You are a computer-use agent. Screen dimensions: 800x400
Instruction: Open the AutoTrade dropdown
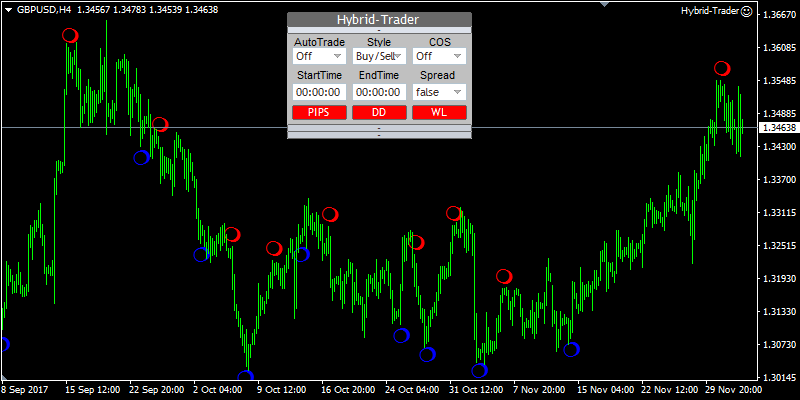(319, 56)
